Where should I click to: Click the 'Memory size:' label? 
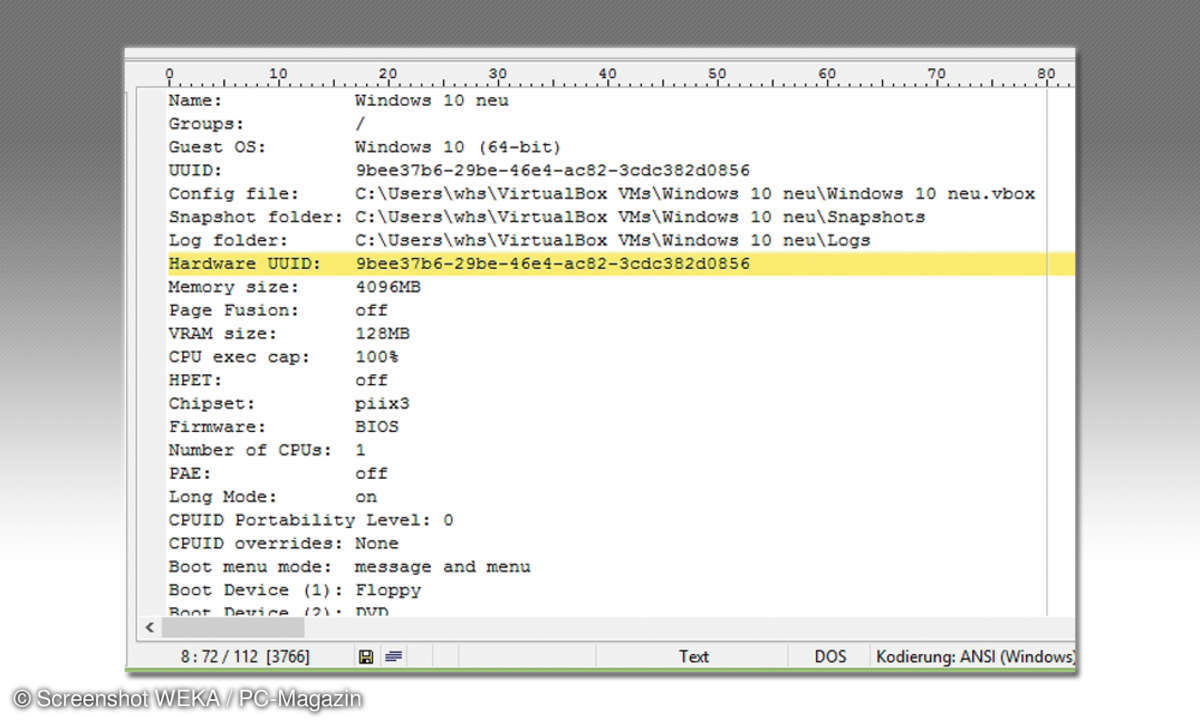(233, 287)
